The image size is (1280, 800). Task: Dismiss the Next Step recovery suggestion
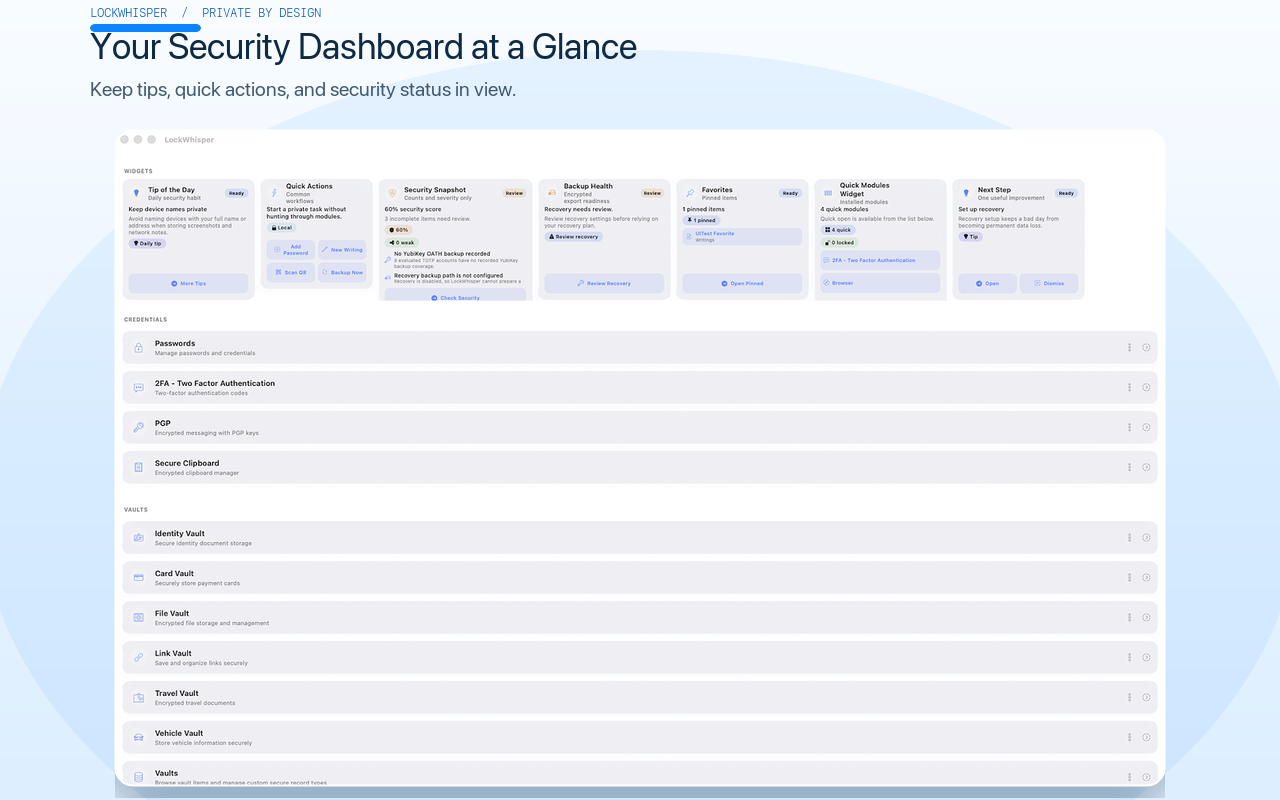click(x=1049, y=283)
